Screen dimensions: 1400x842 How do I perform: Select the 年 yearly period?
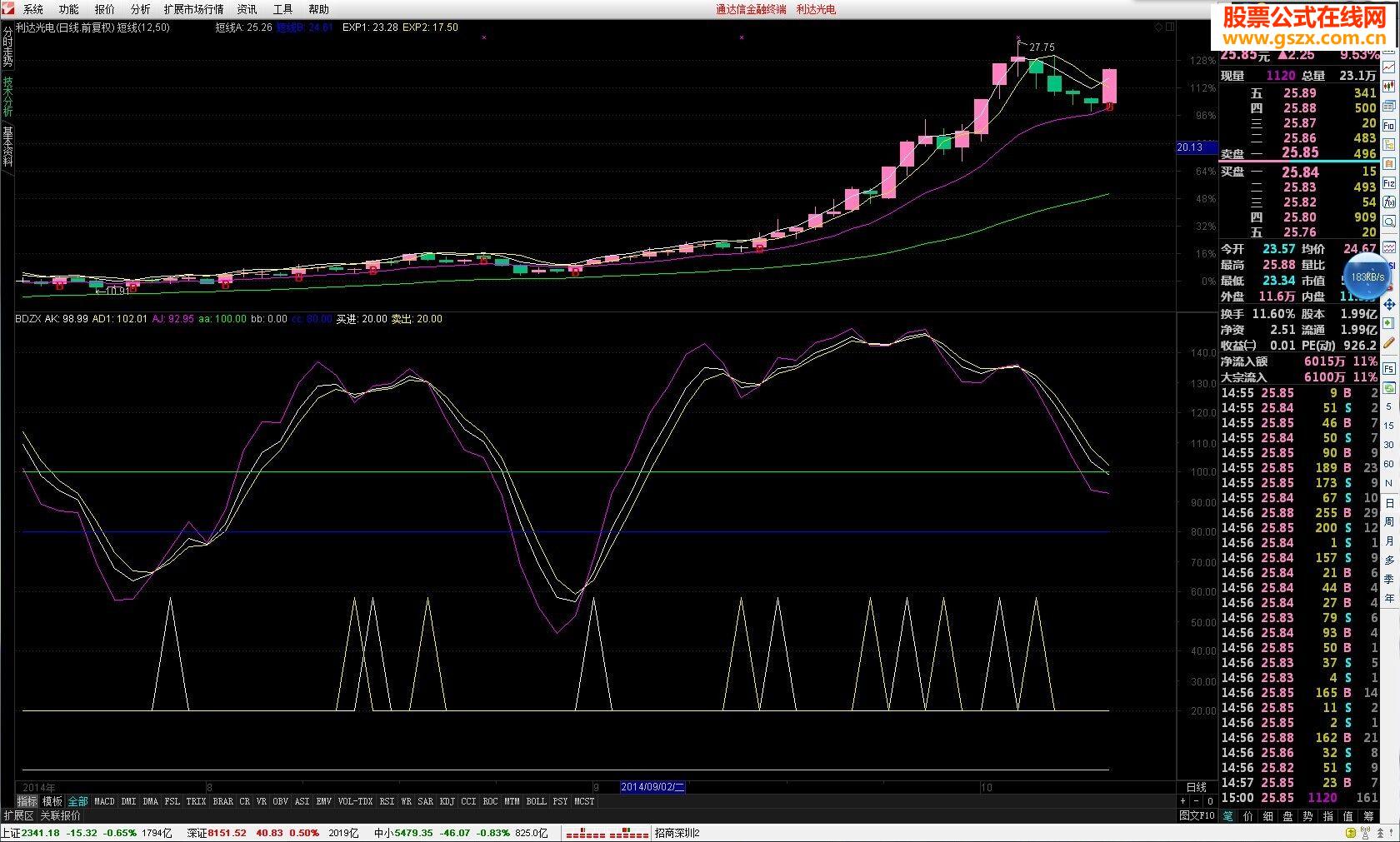tap(1389, 598)
